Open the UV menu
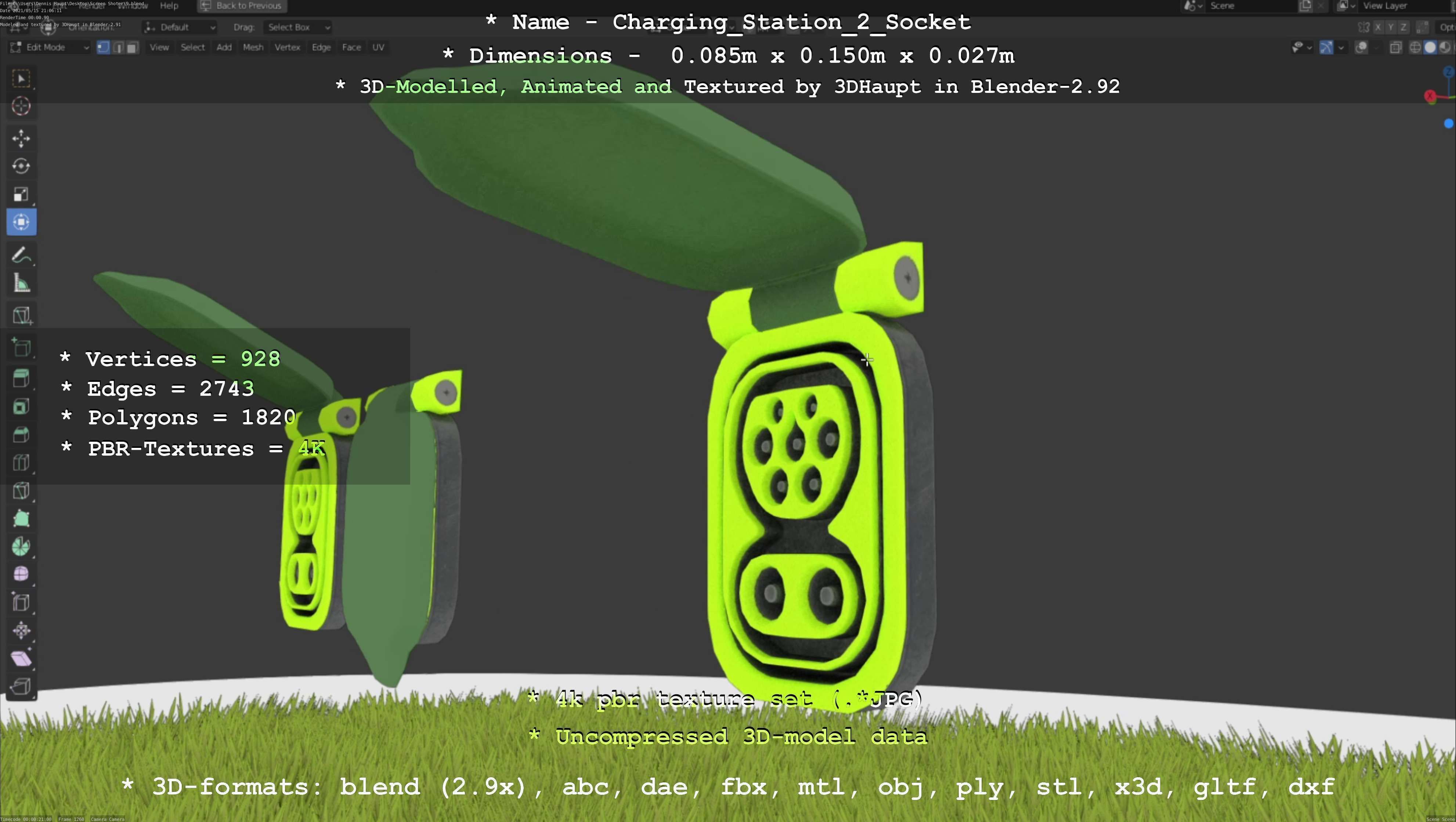The image size is (1456, 822). tap(379, 47)
